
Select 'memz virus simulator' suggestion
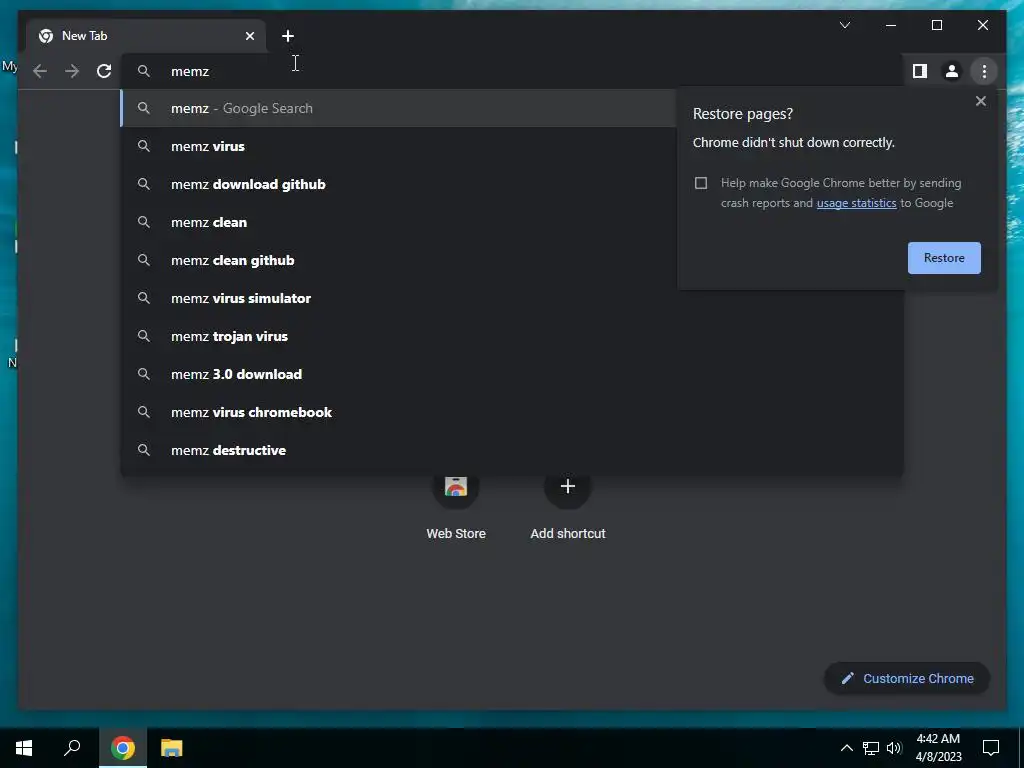pos(512,298)
